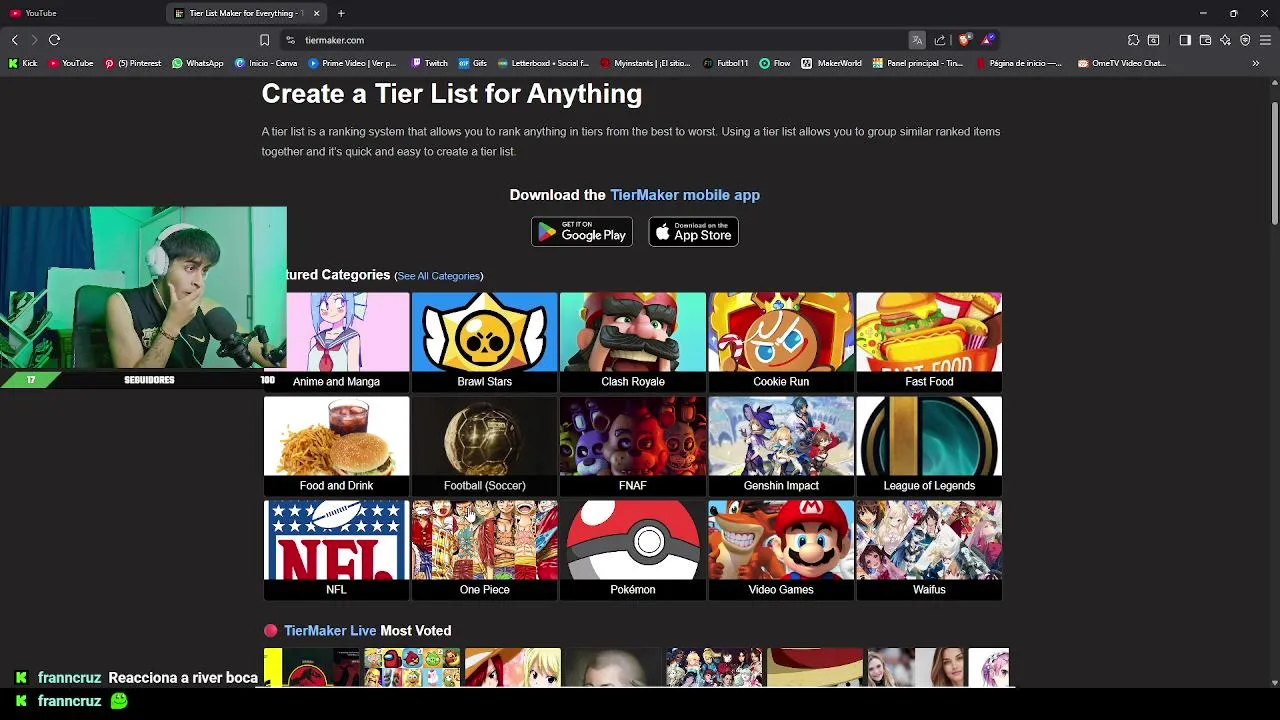Open the Gifs bookmark
This screenshot has height=720, width=1280.
tap(473, 63)
